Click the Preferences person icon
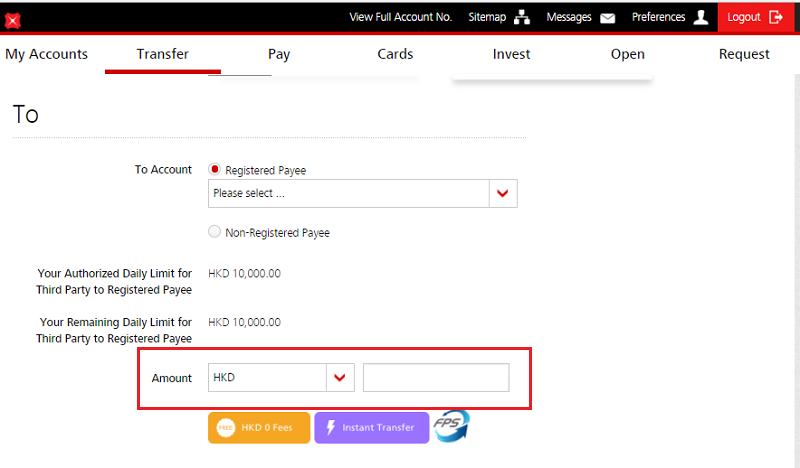 [x=701, y=17]
